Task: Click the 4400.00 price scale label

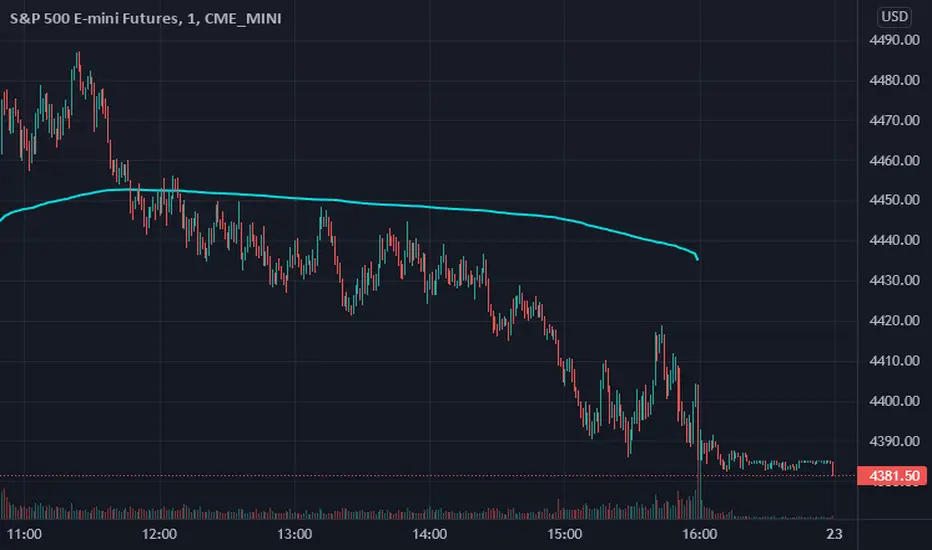Action: [894, 401]
